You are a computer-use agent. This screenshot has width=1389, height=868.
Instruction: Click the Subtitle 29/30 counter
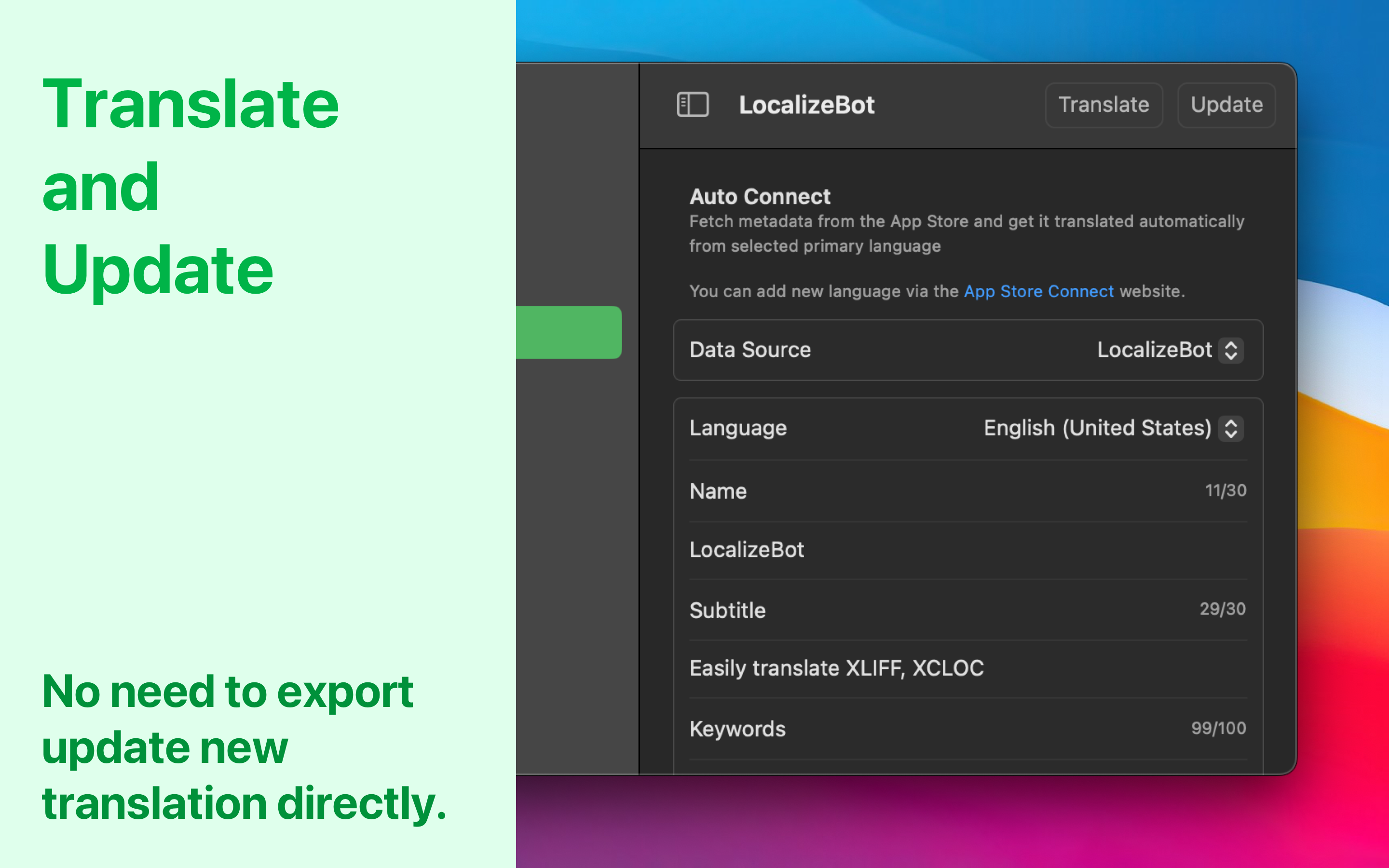1223,609
